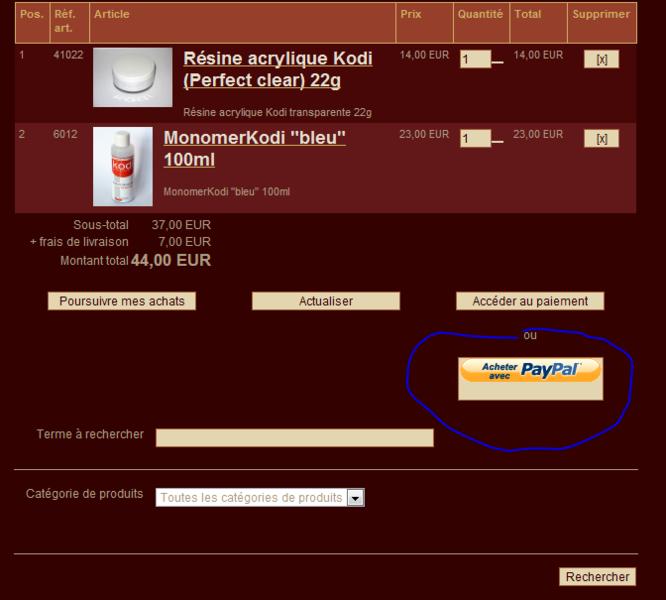The image size is (666, 600).
Task: Click the Sous-total label
Action: [x=101, y=225]
